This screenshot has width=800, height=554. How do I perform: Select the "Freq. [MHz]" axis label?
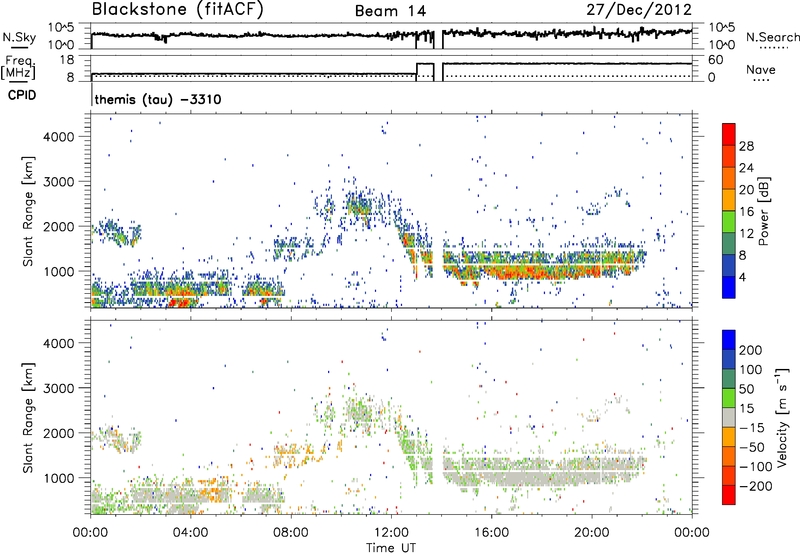(18, 67)
